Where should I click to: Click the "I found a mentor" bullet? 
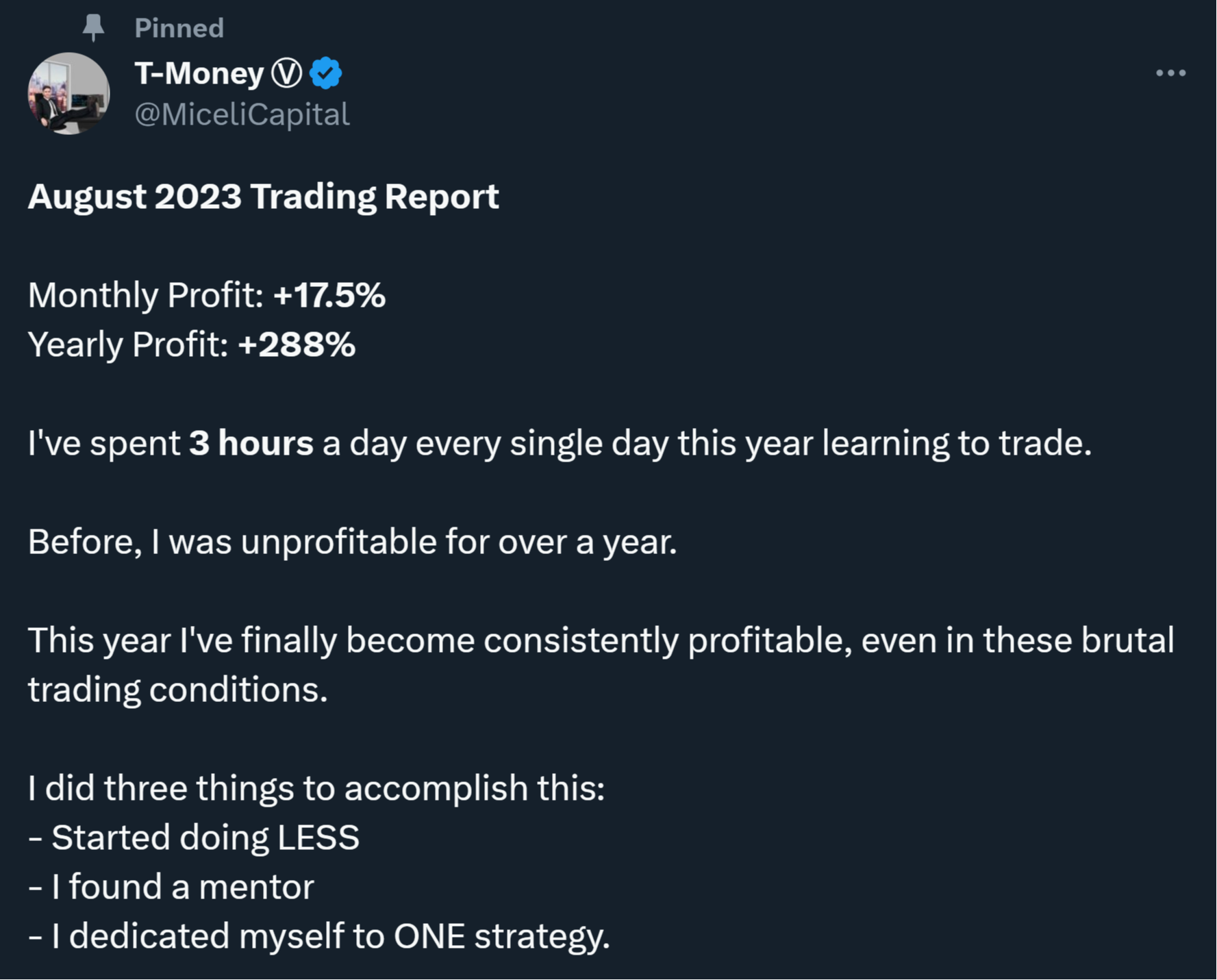click(182, 887)
